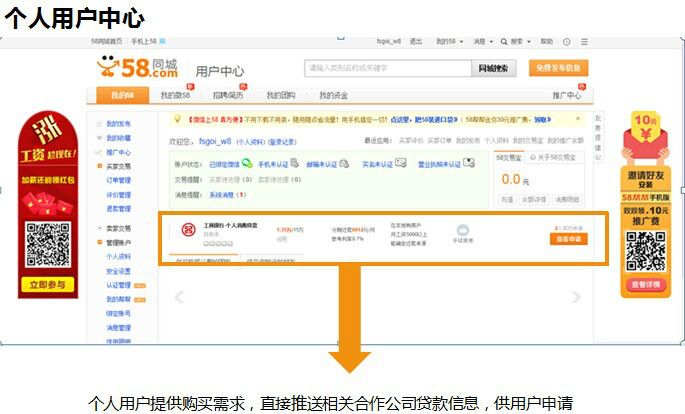
Task: Click the 我的发布 sidebar pencil icon
Action: 99,124
